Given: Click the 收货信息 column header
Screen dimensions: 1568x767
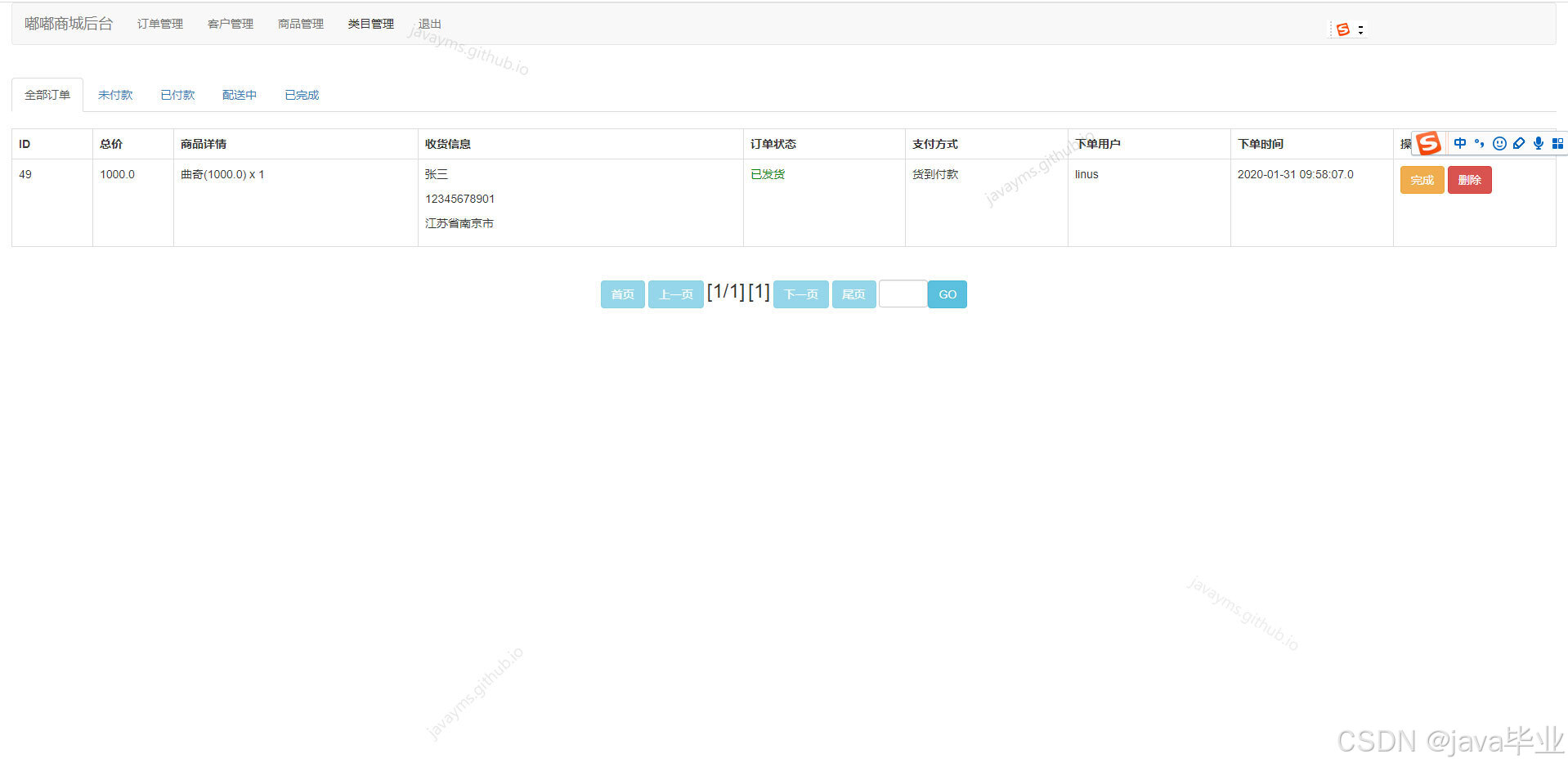Looking at the screenshot, I should click(x=448, y=144).
